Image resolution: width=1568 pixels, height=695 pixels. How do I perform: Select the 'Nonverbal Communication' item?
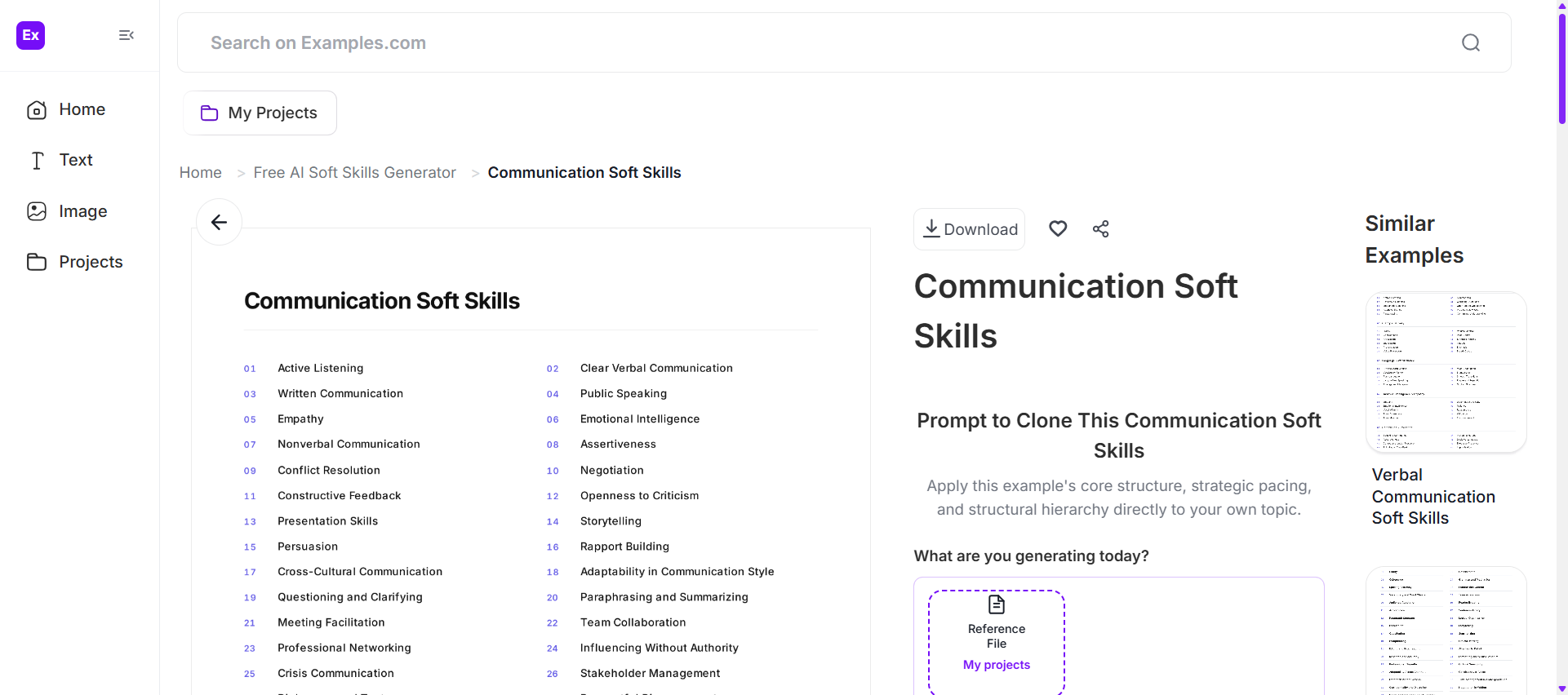pyautogui.click(x=349, y=444)
